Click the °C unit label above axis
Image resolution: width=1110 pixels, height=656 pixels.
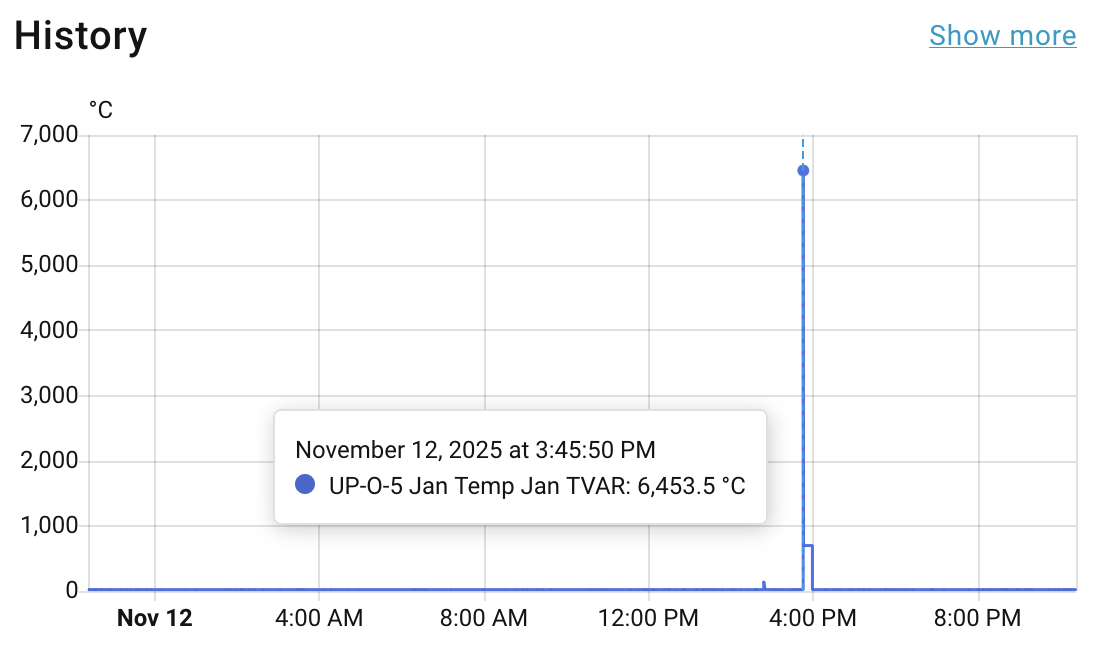point(101,110)
